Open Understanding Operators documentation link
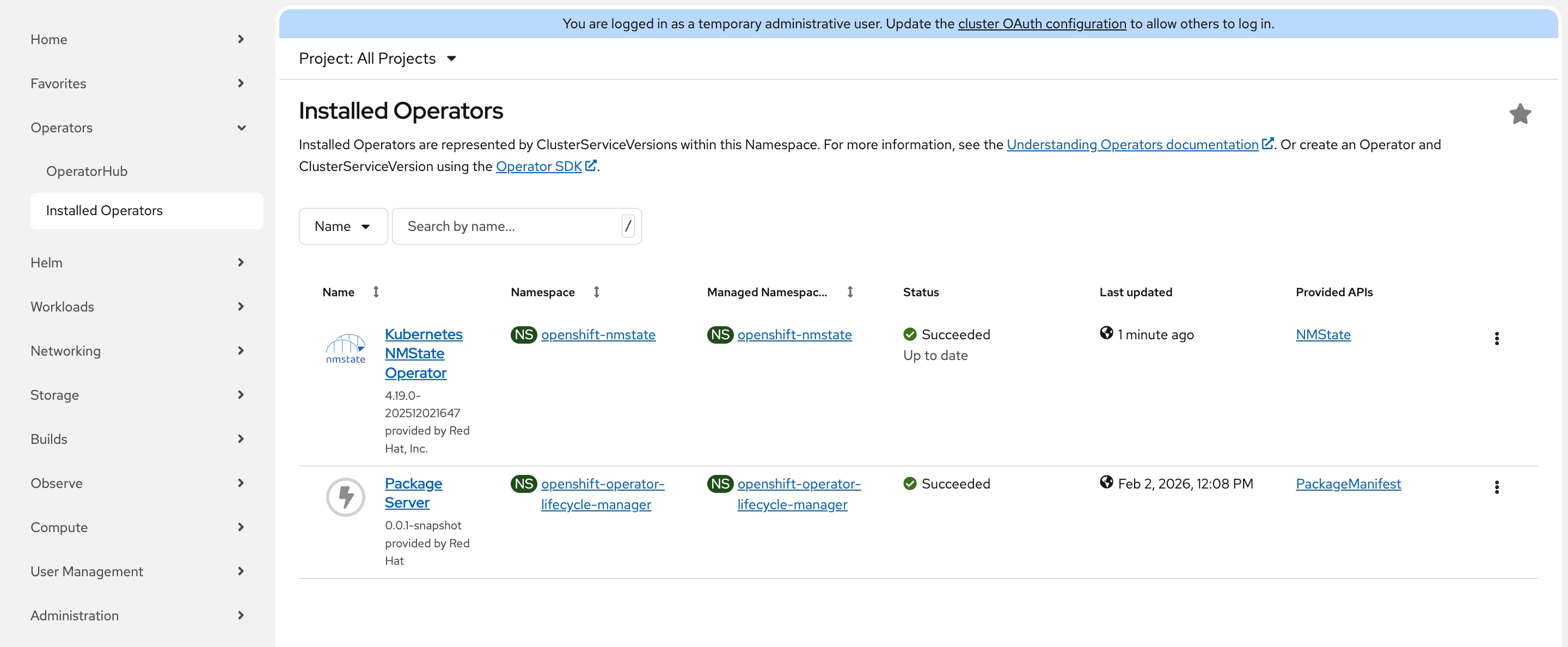1568x647 pixels. click(x=1132, y=144)
